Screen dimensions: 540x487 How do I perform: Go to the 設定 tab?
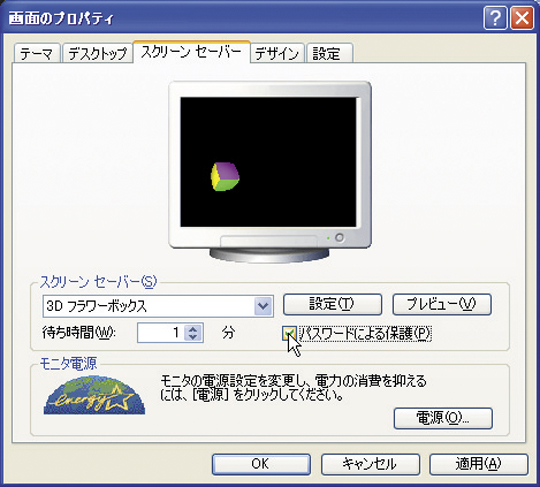tap(330, 53)
